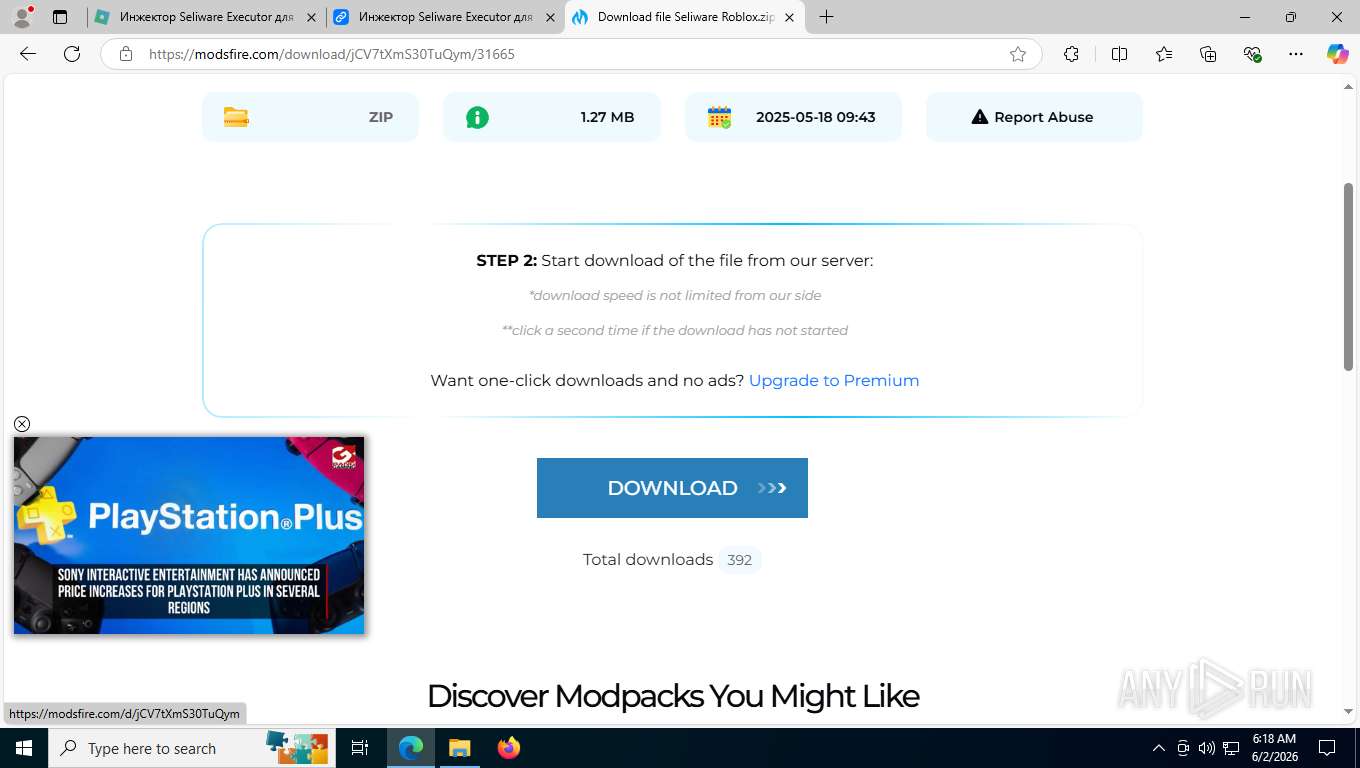Close the first Seliware Executor tab
The height and width of the screenshot is (768, 1360).
click(x=311, y=17)
